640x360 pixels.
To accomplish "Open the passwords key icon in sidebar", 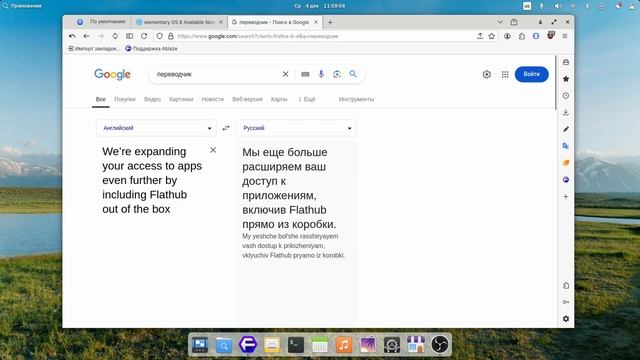I will point(566,302).
